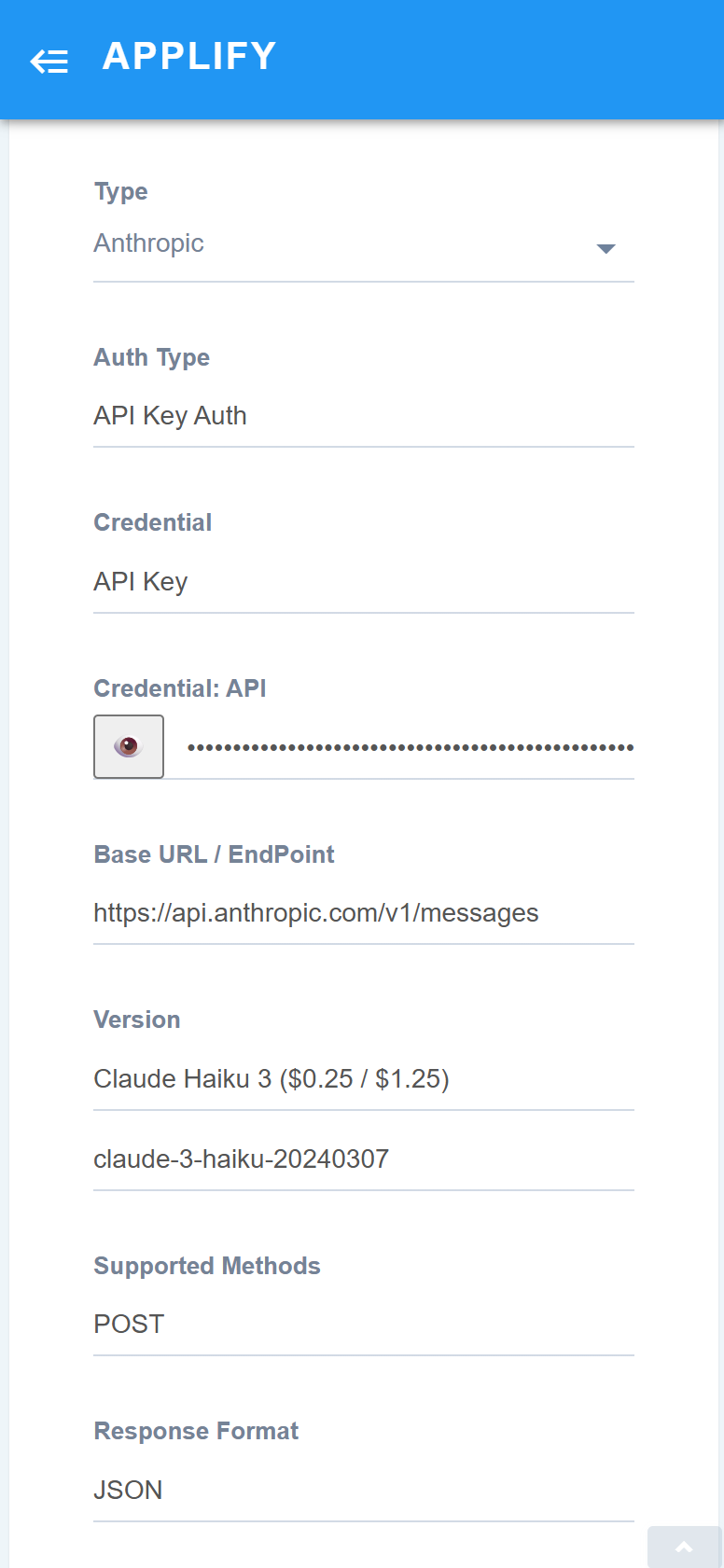Show the hidden API key with eye icon
The height and width of the screenshot is (1568, 724).
pos(129,746)
